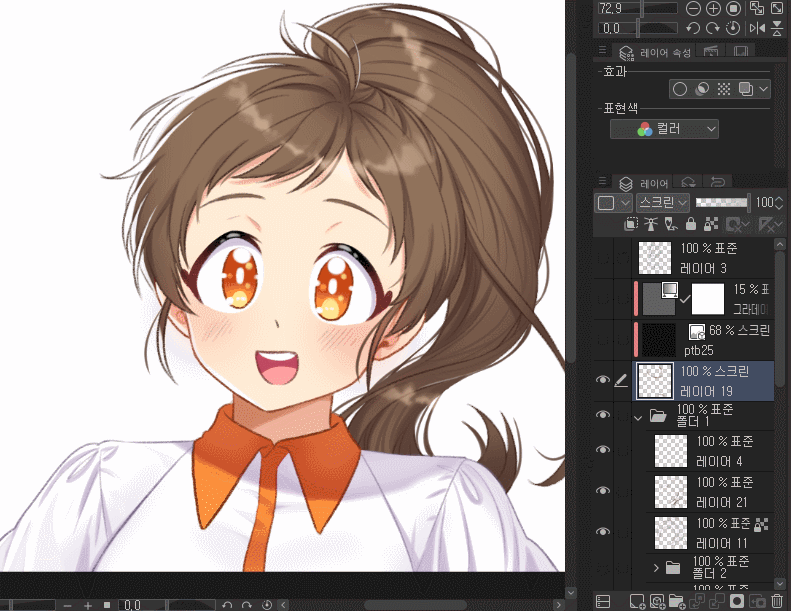
Task: Zoom out with the navigator minus icon
Action: [693, 9]
